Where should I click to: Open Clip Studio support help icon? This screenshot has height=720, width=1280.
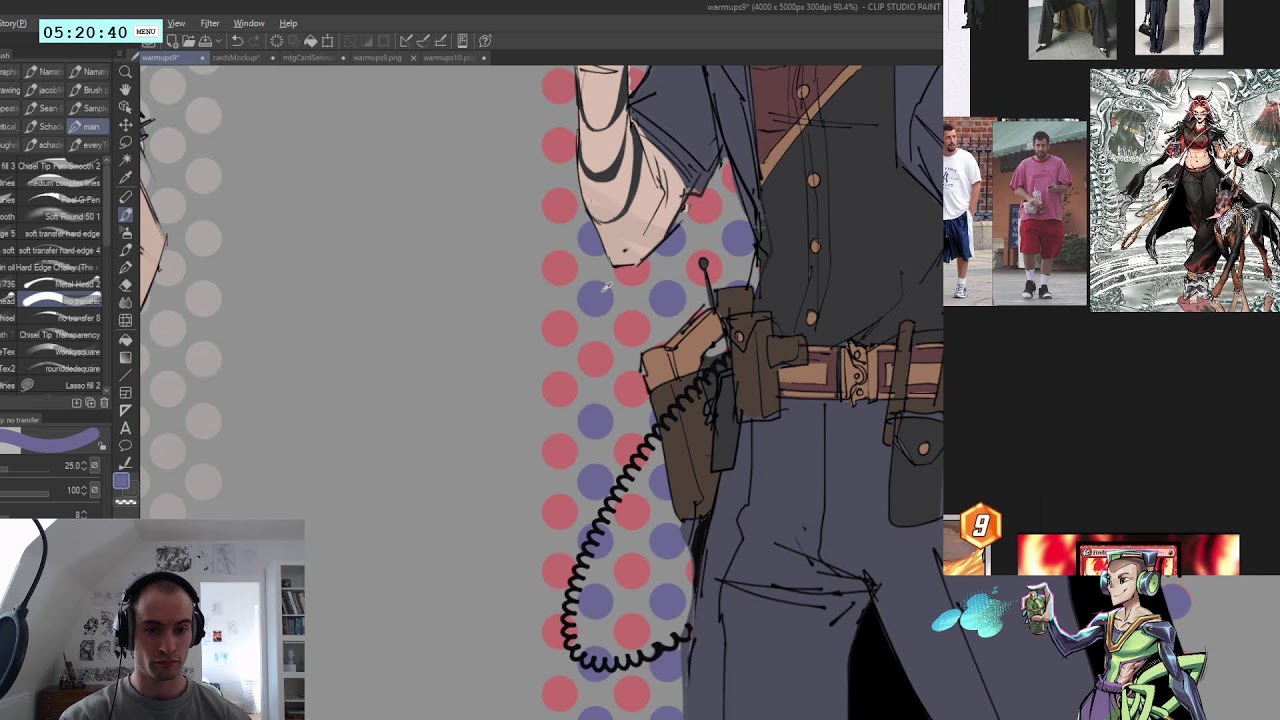(x=485, y=41)
